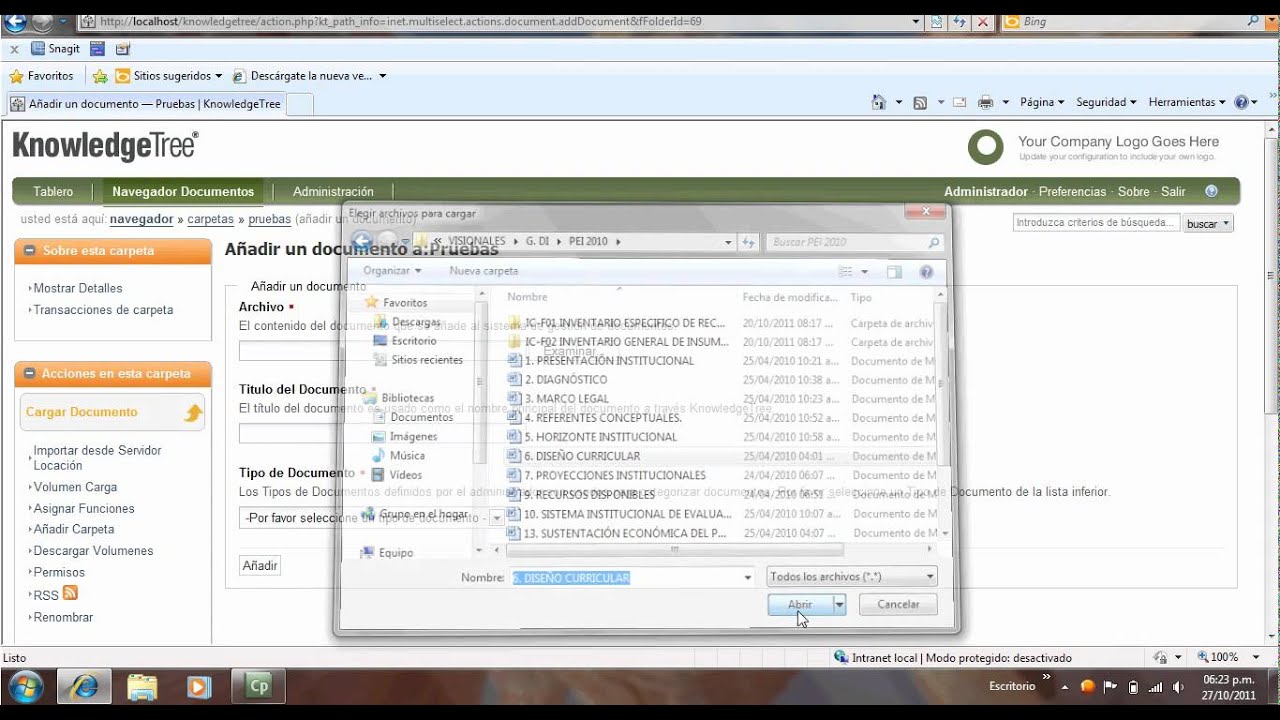1280x720 pixels.
Task: Select the Navegador Documentos tab
Action: pyautogui.click(x=183, y=191)
